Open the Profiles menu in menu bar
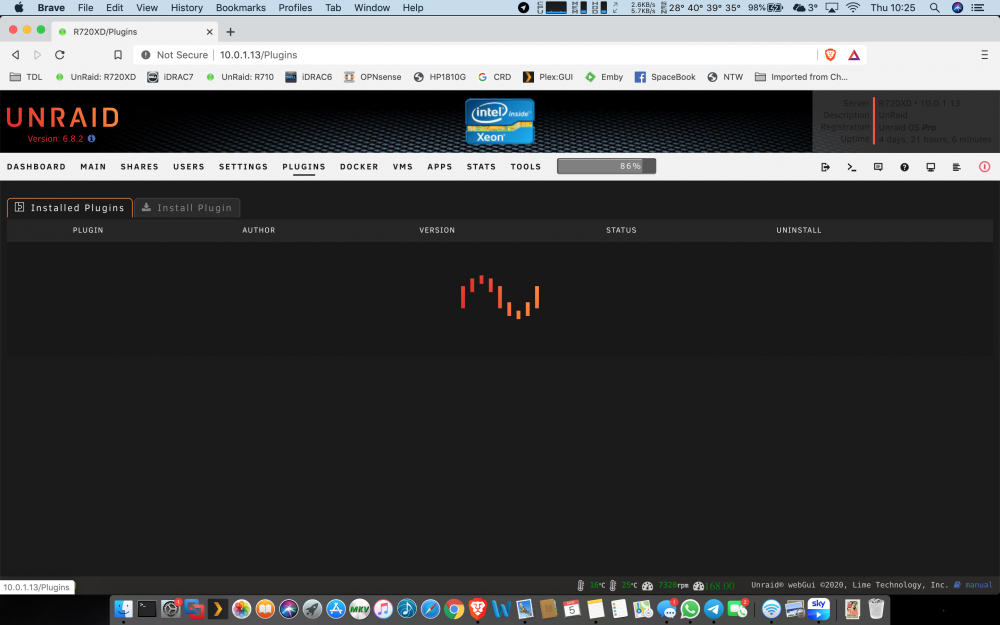Screen dimensions: 1000x625 pyautogui.click(x=295, y=8)
